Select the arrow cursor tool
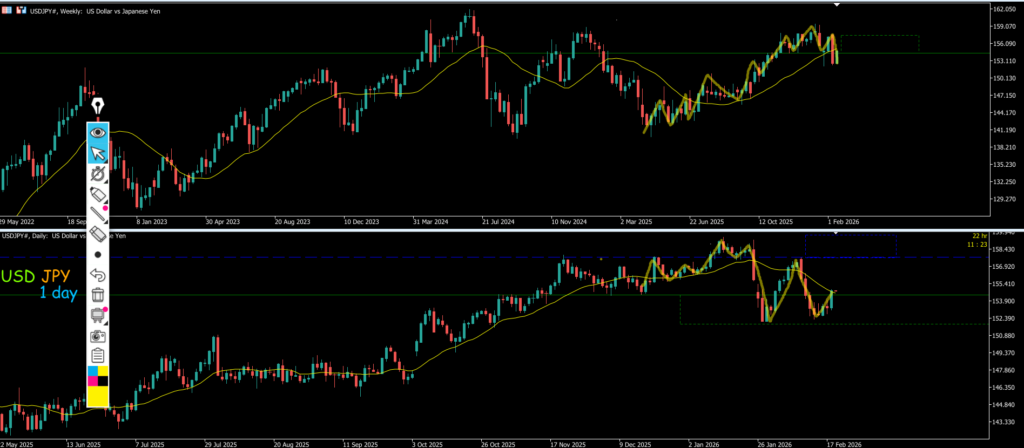Viewport: 1024px width, 448px height. pos(98,153)
